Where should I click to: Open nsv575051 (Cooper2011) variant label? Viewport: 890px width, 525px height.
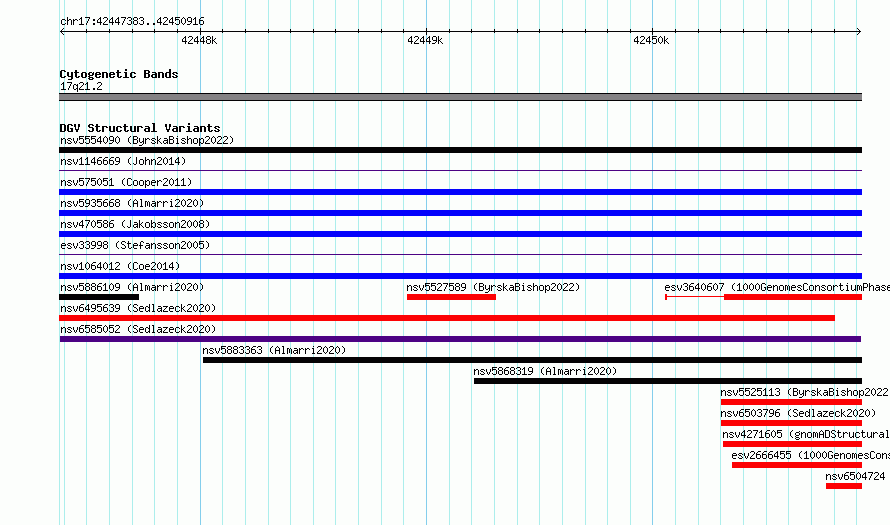[126, 182]
